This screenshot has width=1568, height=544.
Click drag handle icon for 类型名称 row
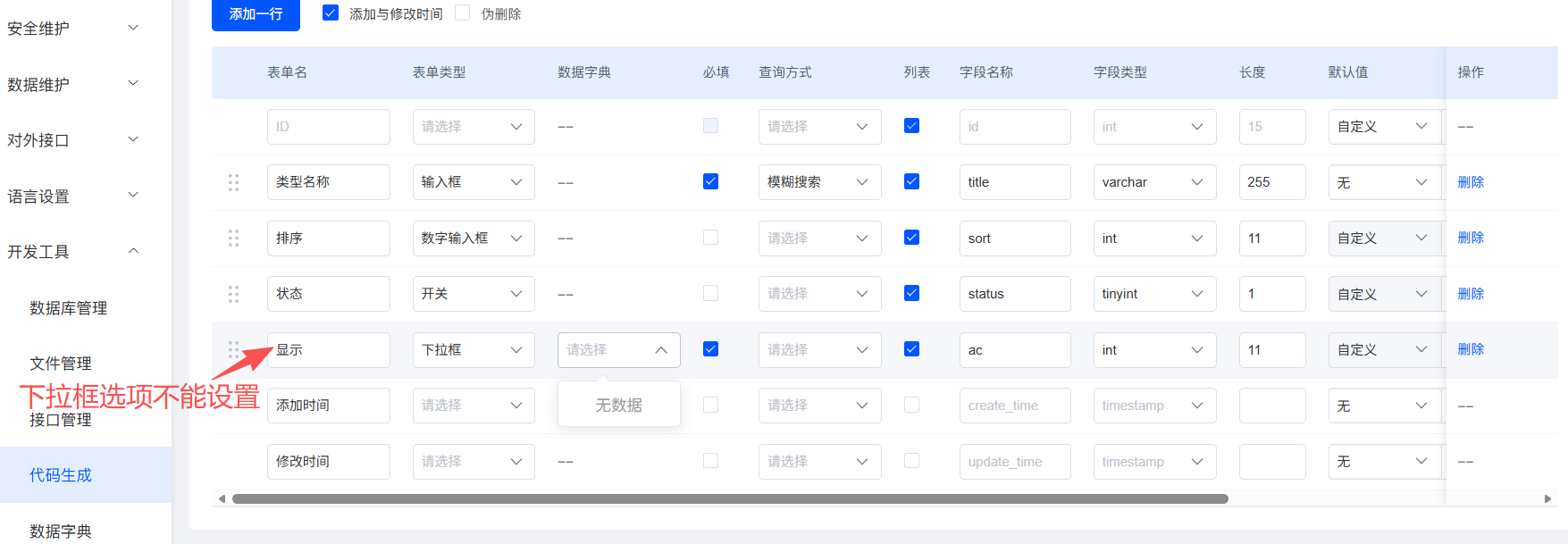[x=233, y=182]
